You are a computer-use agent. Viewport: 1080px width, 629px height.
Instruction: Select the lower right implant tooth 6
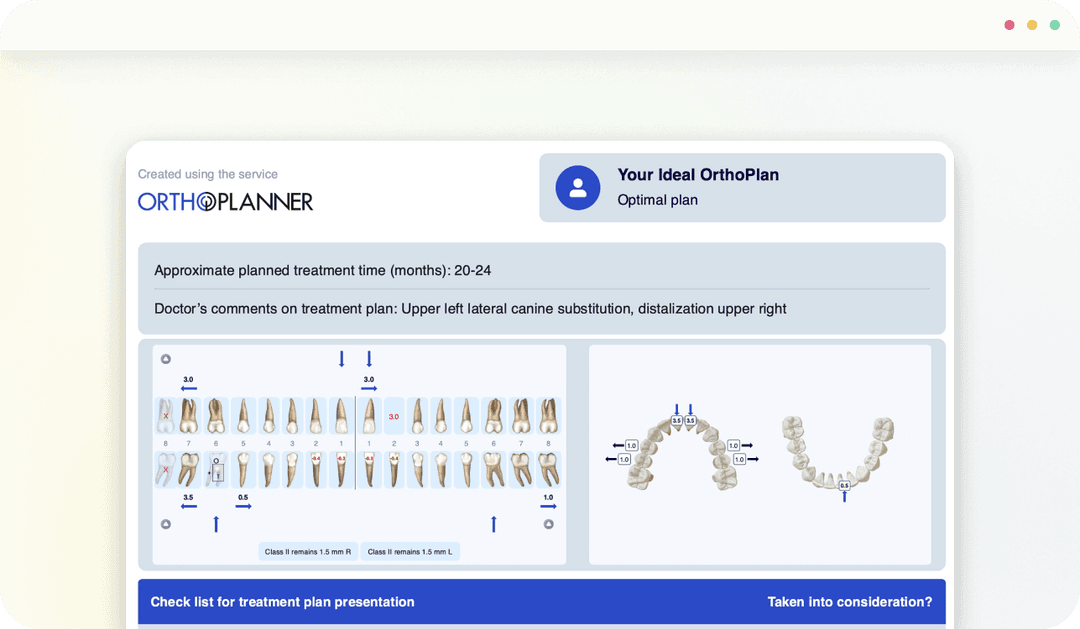tap(214, 469)
